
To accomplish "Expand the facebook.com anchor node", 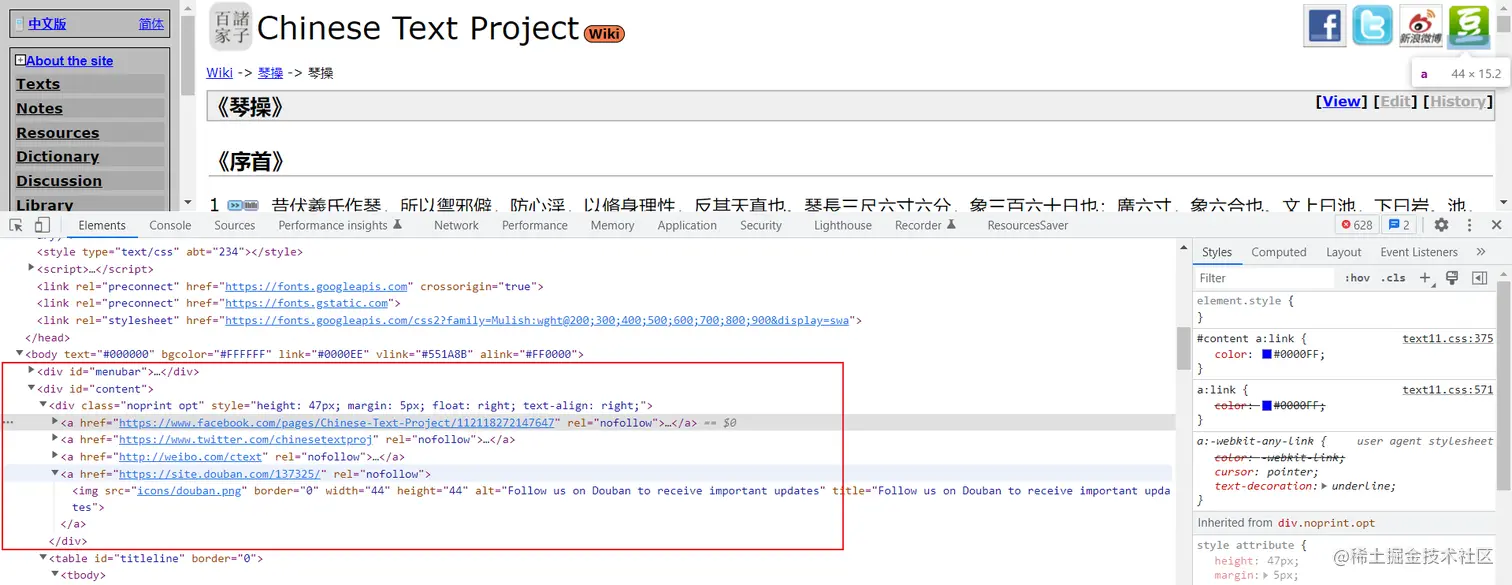I will pos(55,422).
